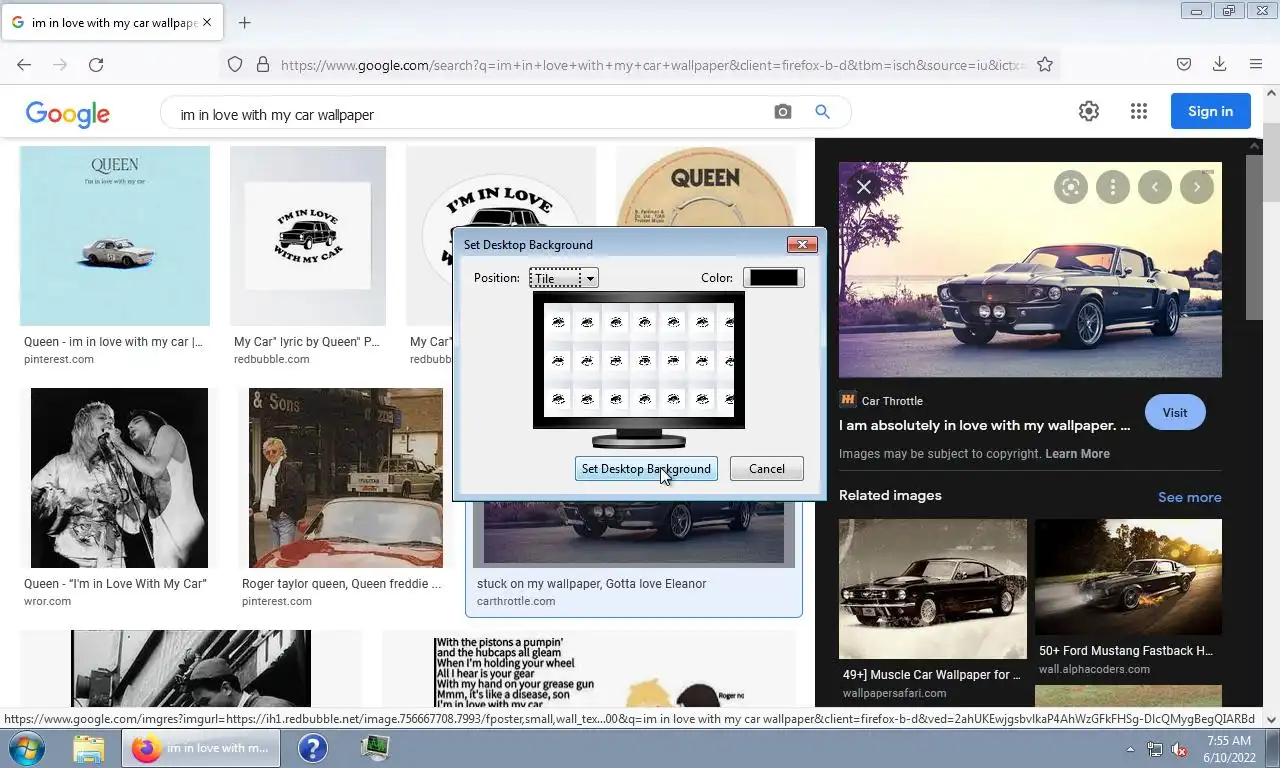This screenshot has width=1280, height=768.
Task: Open Google settings gear icon
Action: [x=1089, y=112]
